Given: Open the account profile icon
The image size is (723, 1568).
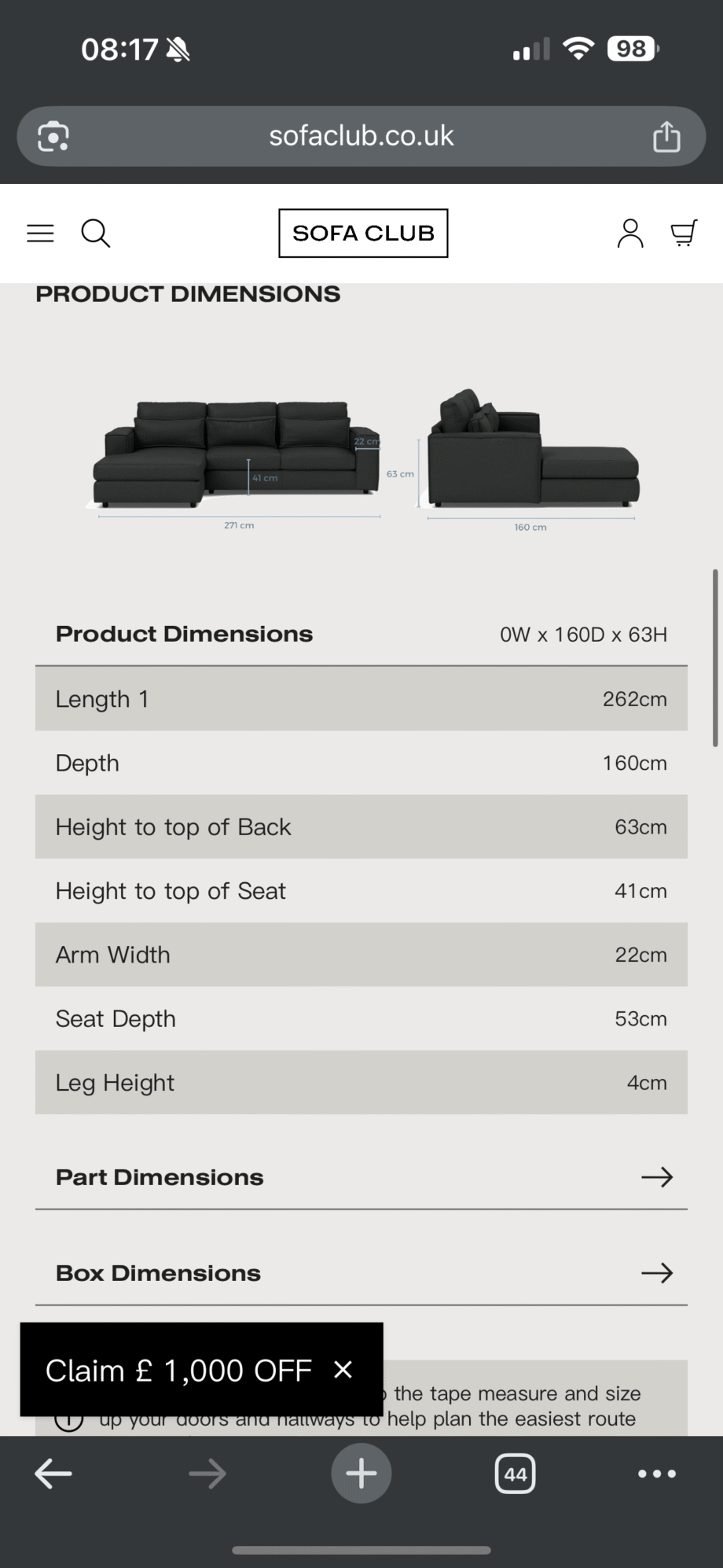Looking at the screenshot, I should tap(629, 233).
